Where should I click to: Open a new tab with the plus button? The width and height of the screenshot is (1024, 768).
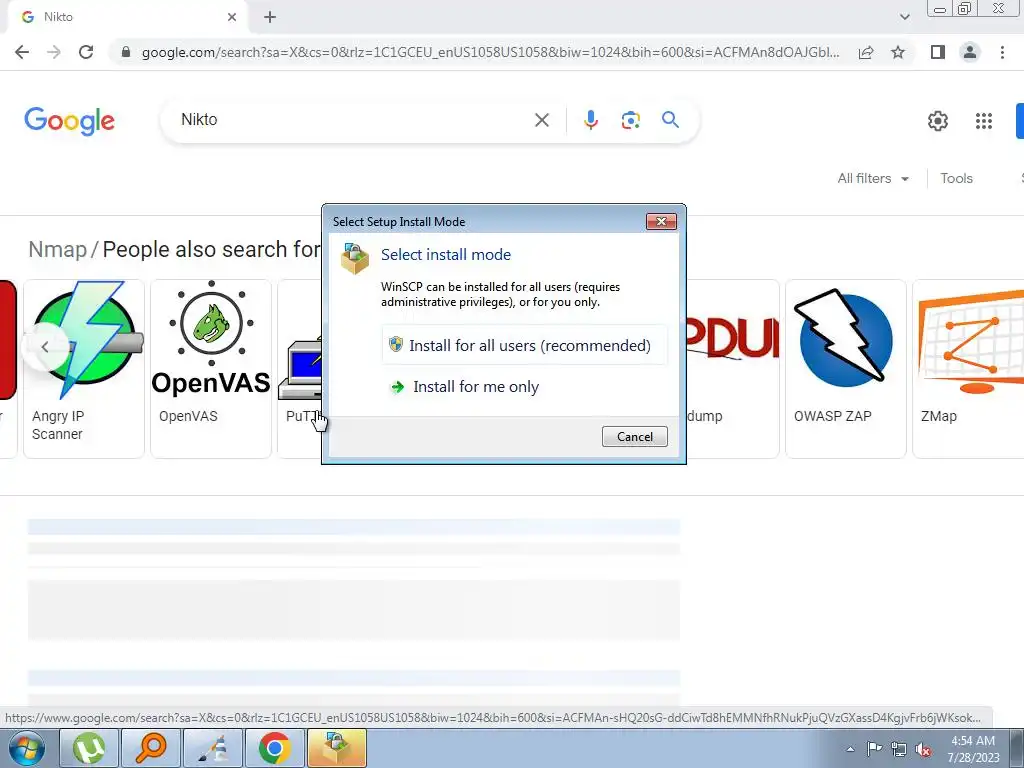pyautogui.click(x=270, y=17)
